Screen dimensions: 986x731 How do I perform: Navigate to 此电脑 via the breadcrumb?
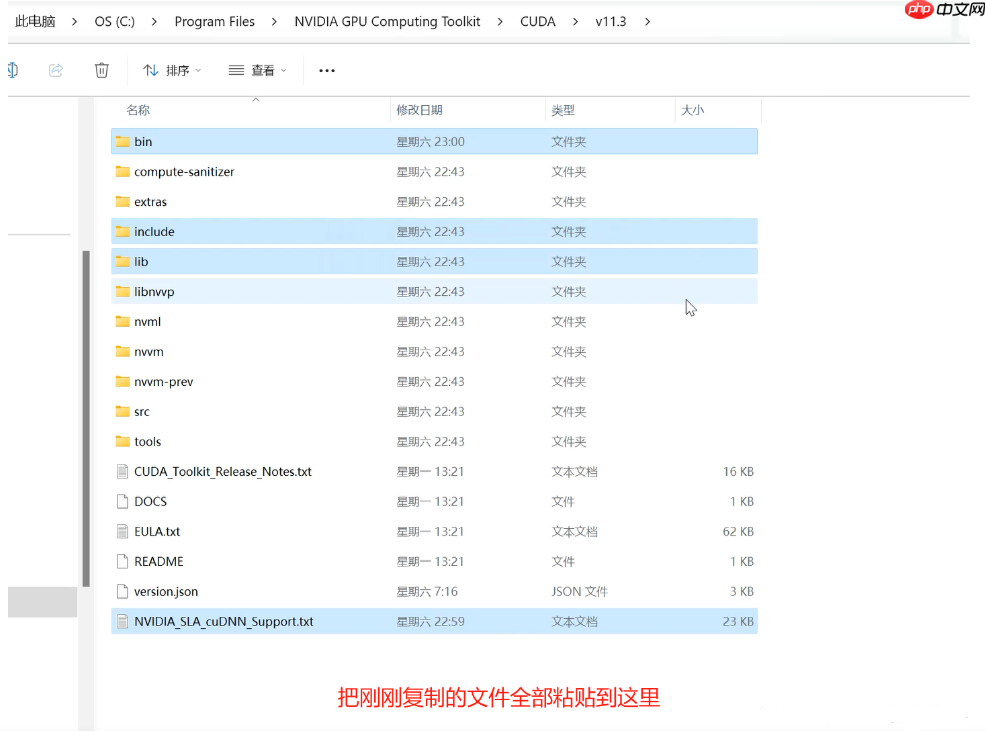click(35, 20)
